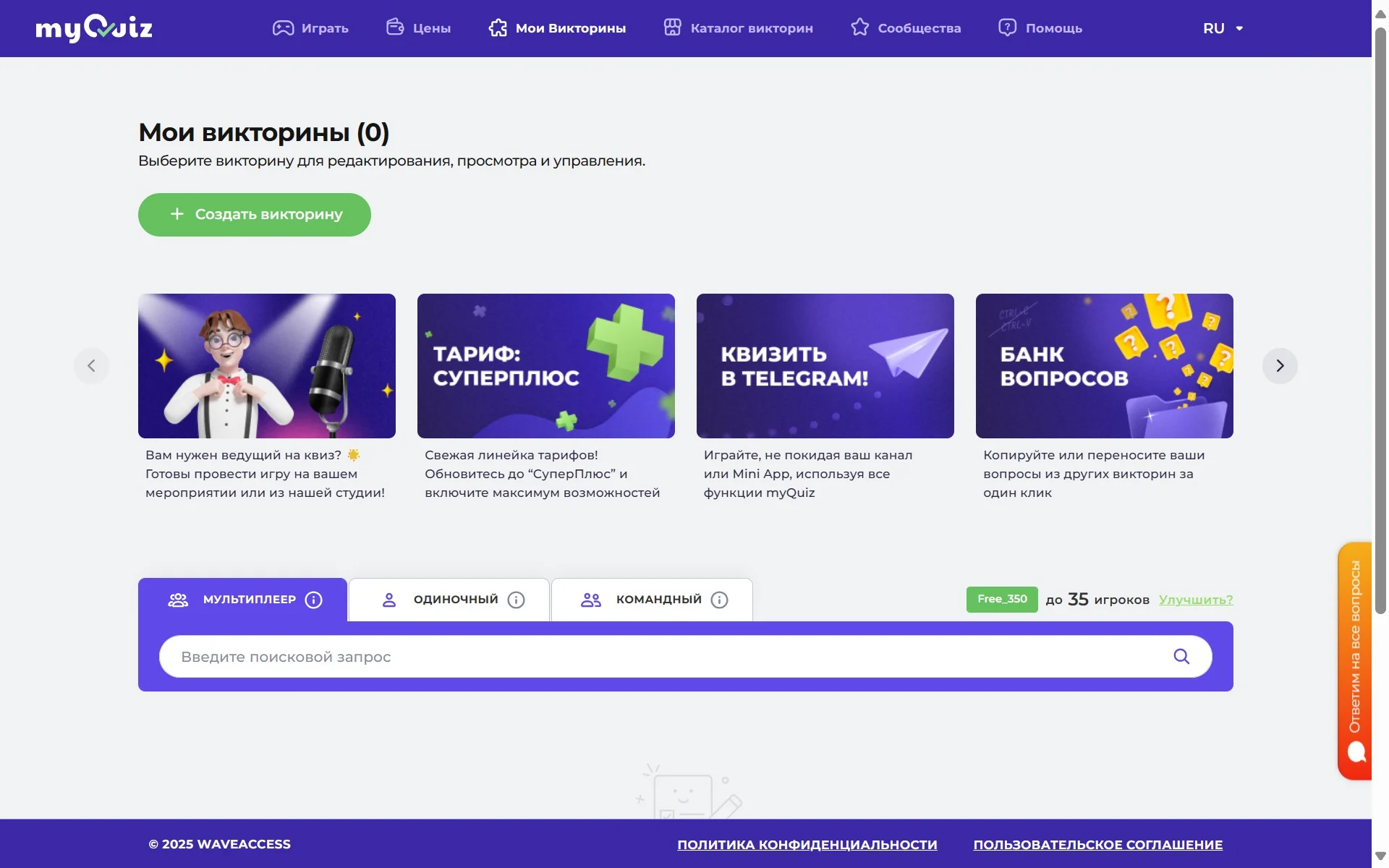Select the Одиночный tab
The image size is (1389, 868).
[449, 600]
